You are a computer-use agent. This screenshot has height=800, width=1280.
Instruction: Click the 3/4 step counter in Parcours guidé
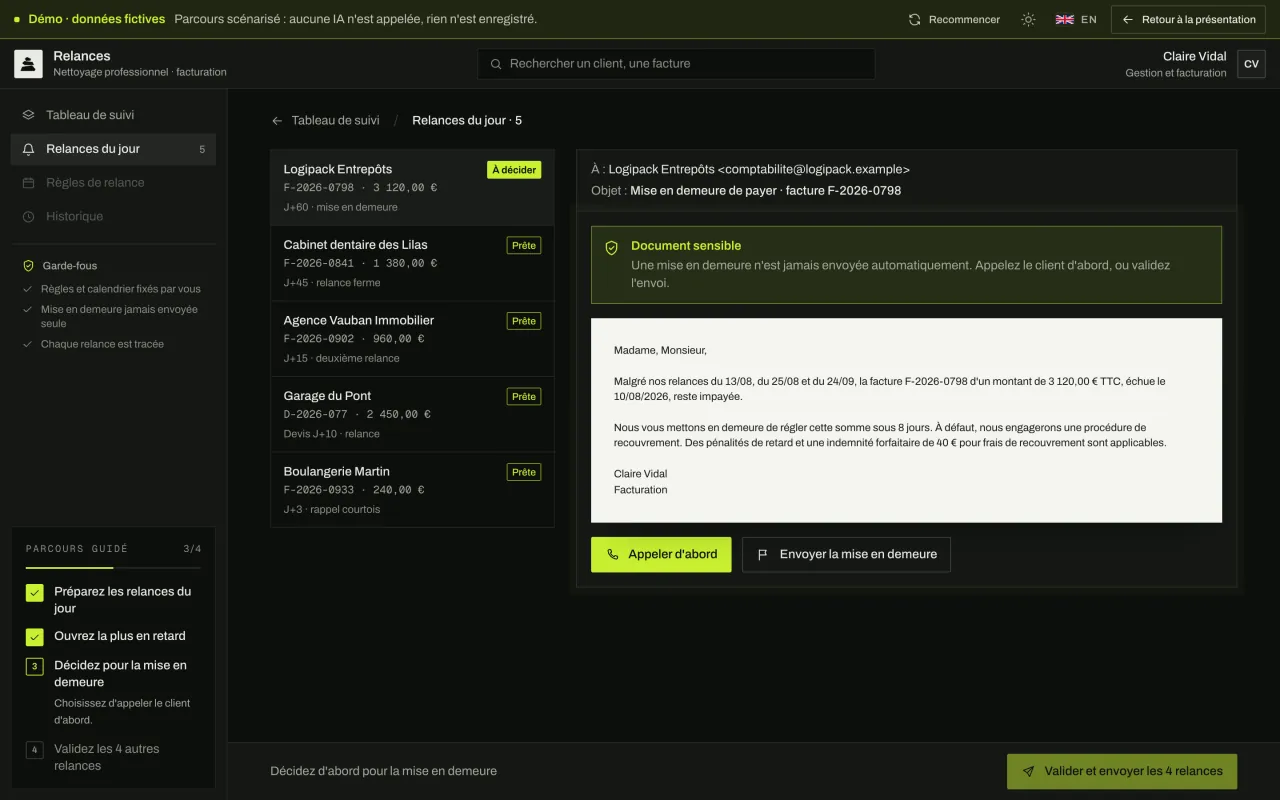click(192, 549)
